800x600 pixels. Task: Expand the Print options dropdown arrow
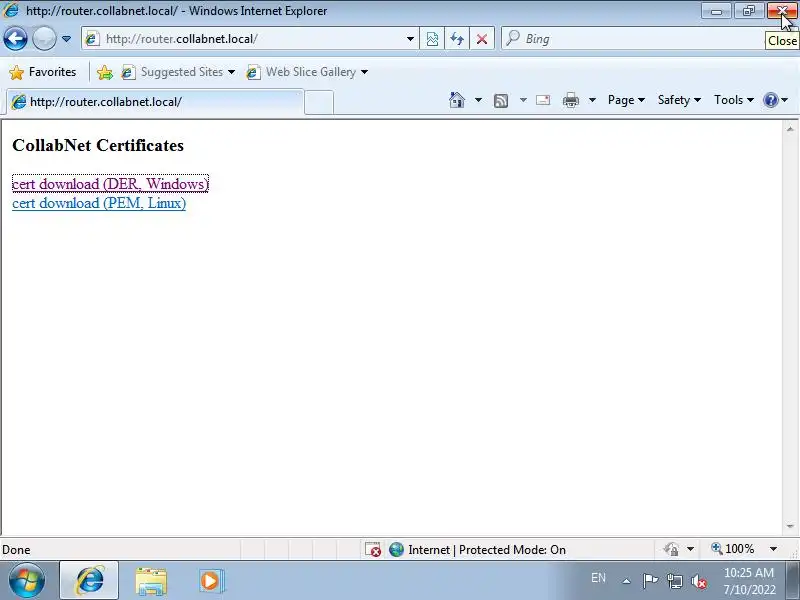[592, 100]
